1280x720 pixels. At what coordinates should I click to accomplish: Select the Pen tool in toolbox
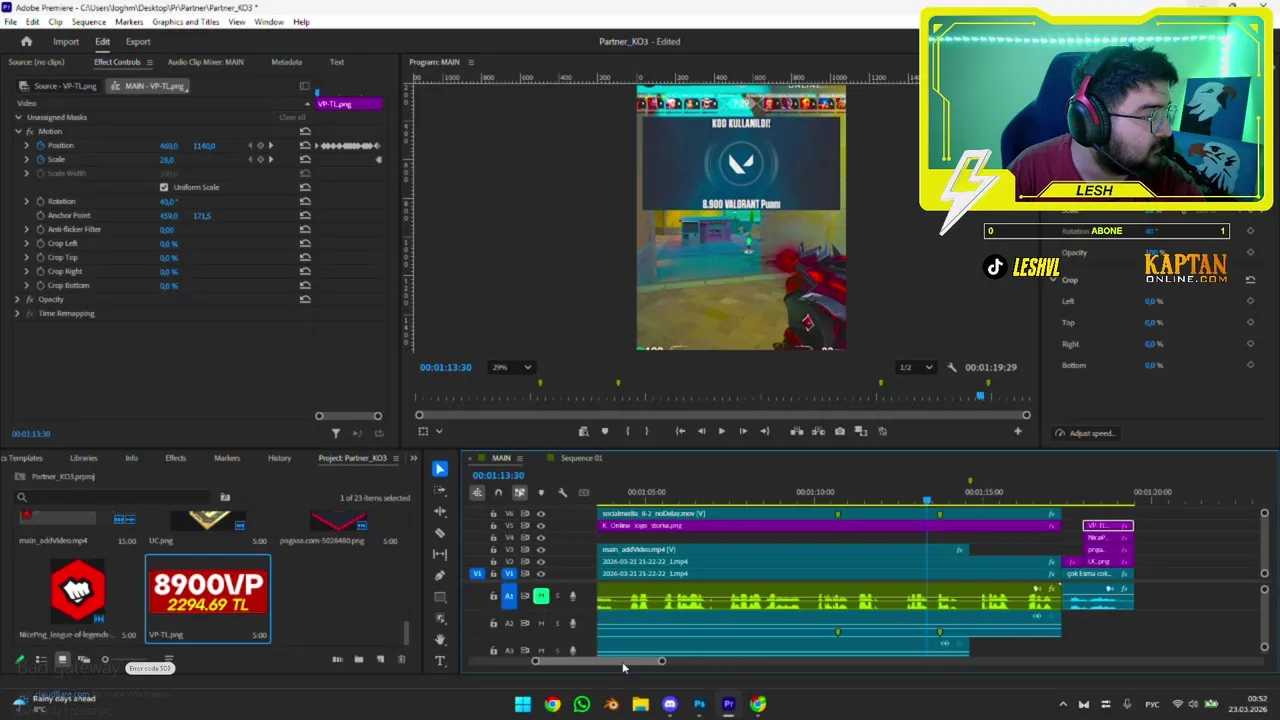click(440, 576)
